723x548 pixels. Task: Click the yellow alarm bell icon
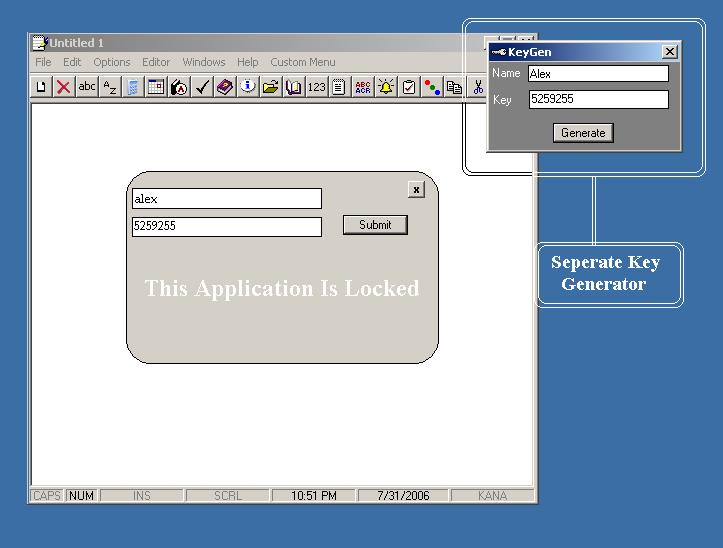385,88
